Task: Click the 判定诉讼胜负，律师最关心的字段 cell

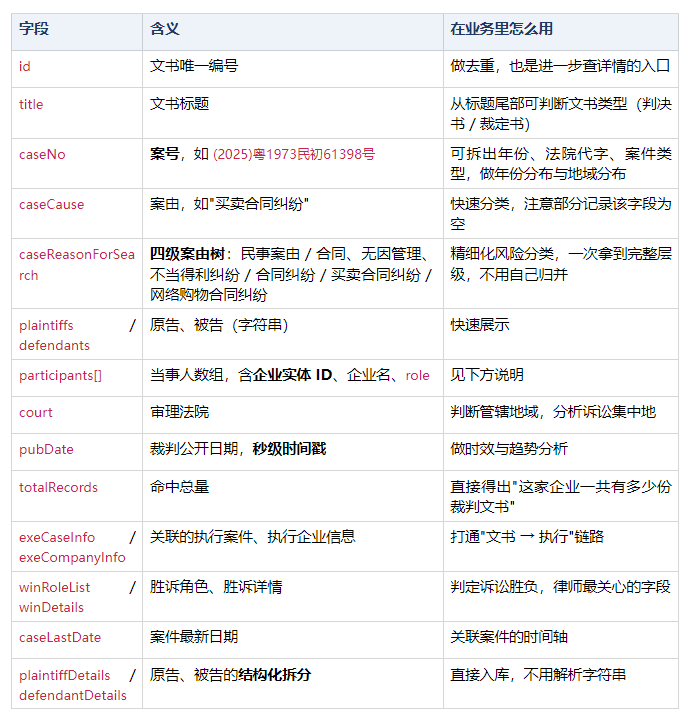Action: coord(560,596)
